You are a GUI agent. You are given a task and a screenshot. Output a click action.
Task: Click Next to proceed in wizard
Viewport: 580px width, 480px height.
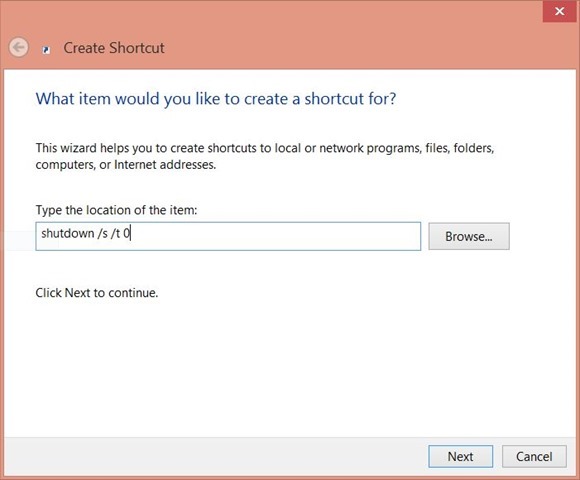(x=461, y=456)
